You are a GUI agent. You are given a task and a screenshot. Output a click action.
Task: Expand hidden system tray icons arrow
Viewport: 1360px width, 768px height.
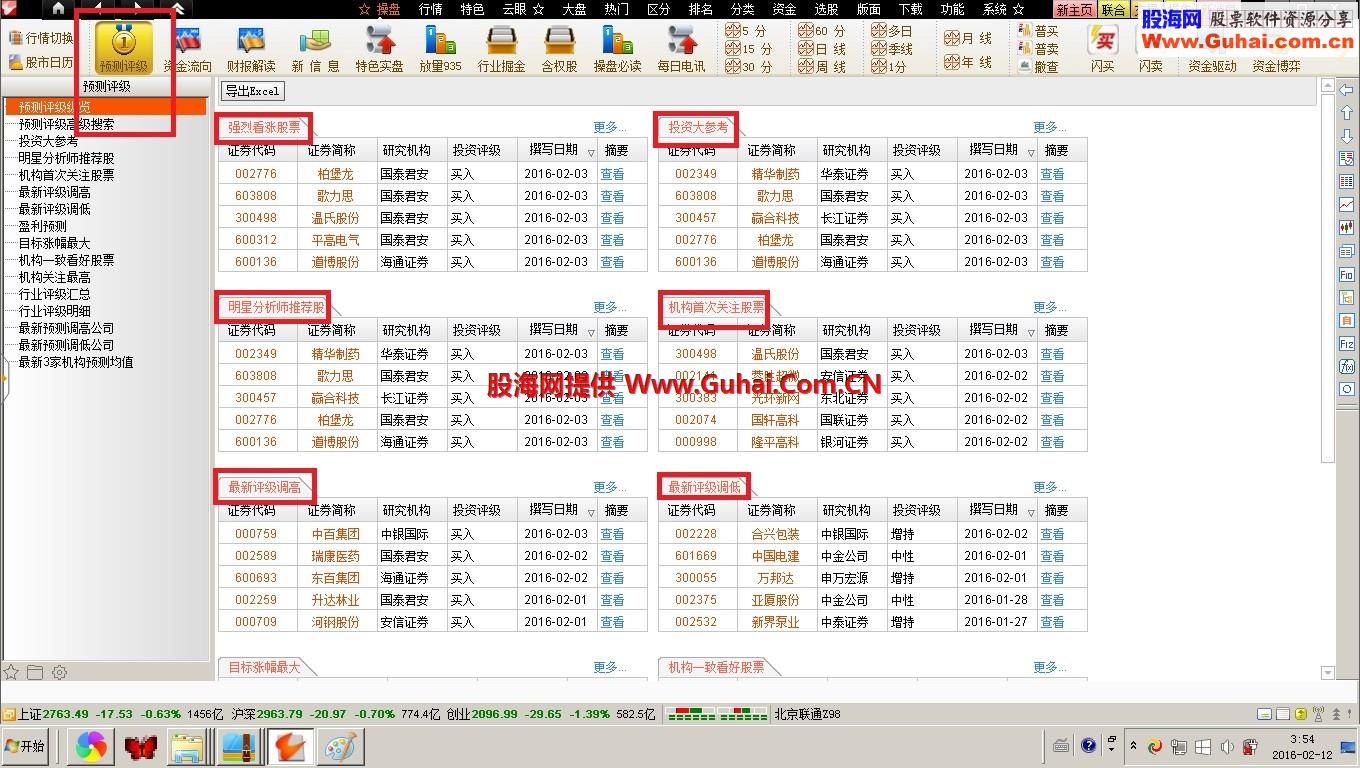click(x=1133, y=746)
